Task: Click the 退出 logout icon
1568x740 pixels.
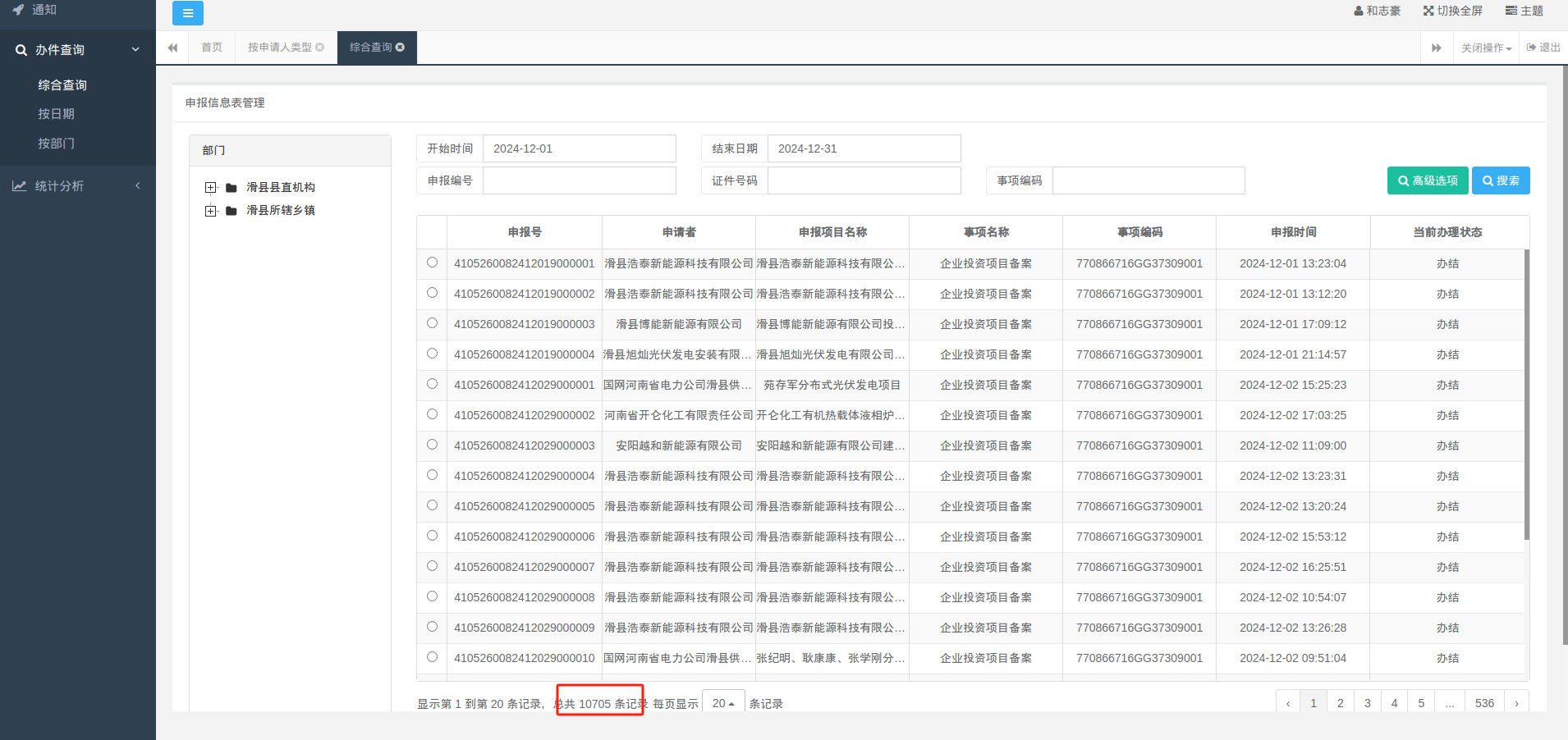Action: coord(1531,48)
